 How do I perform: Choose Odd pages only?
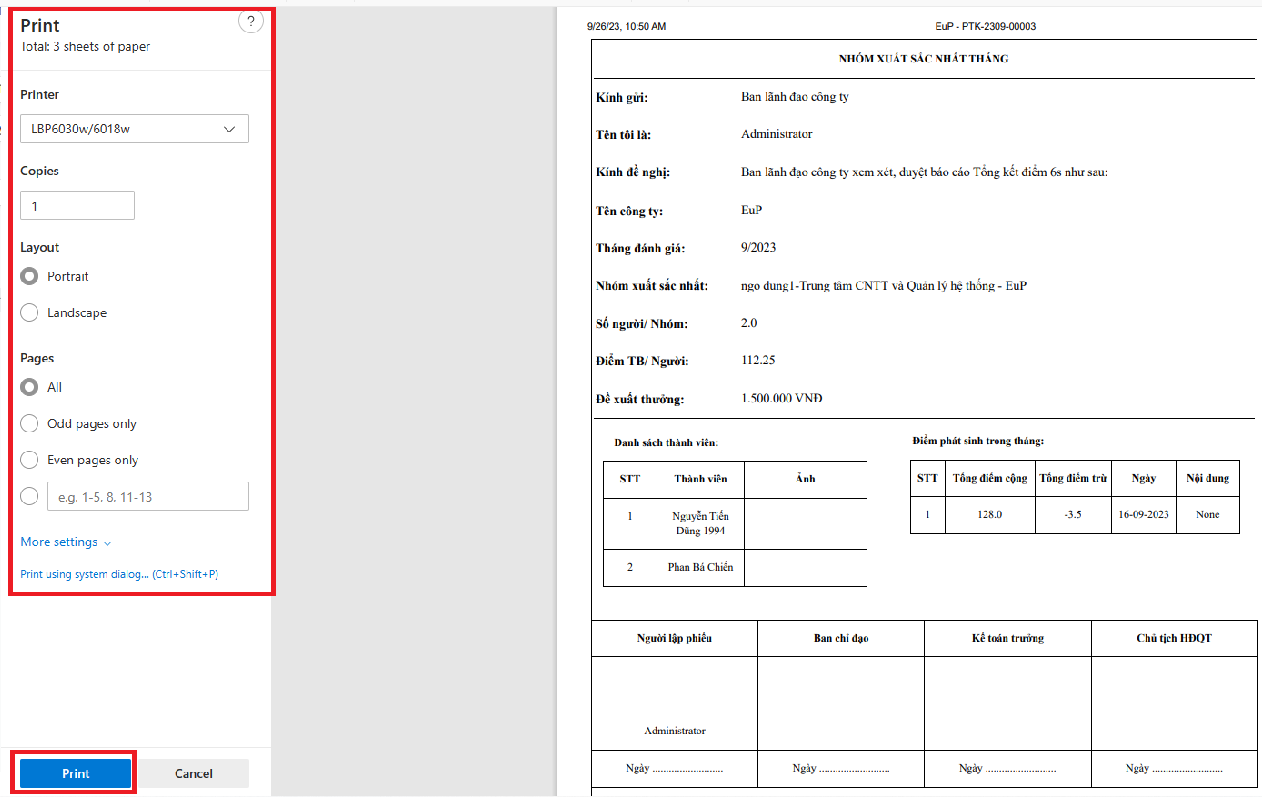30,424
